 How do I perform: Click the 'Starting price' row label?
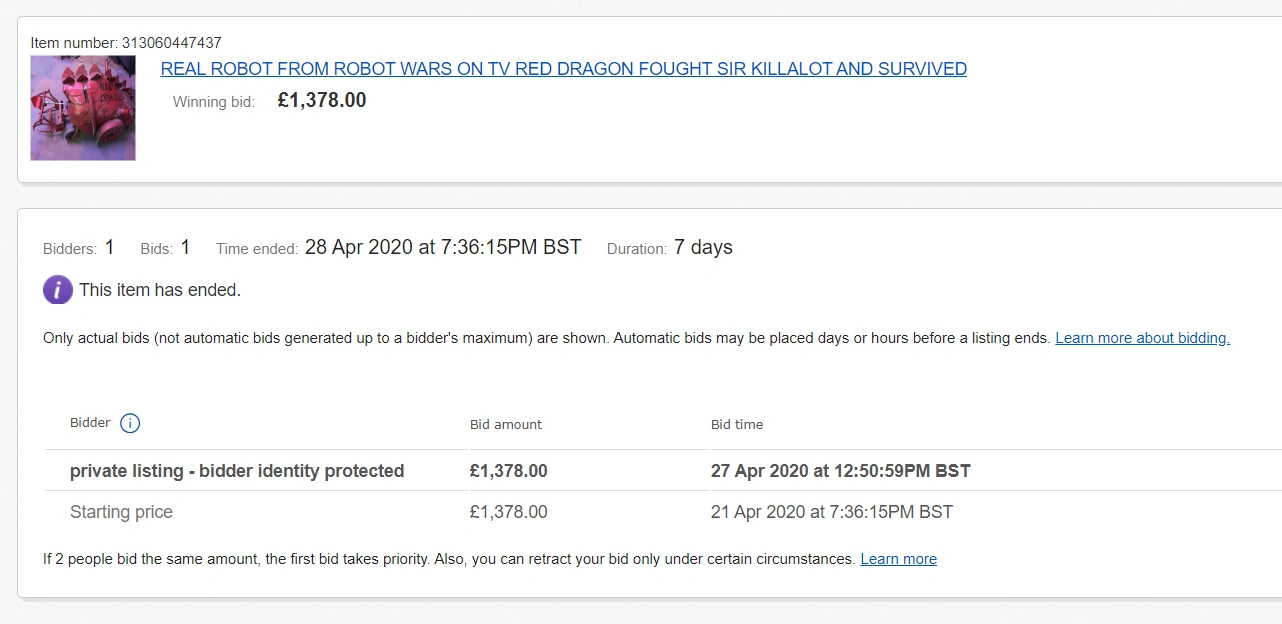coord(121,512)
